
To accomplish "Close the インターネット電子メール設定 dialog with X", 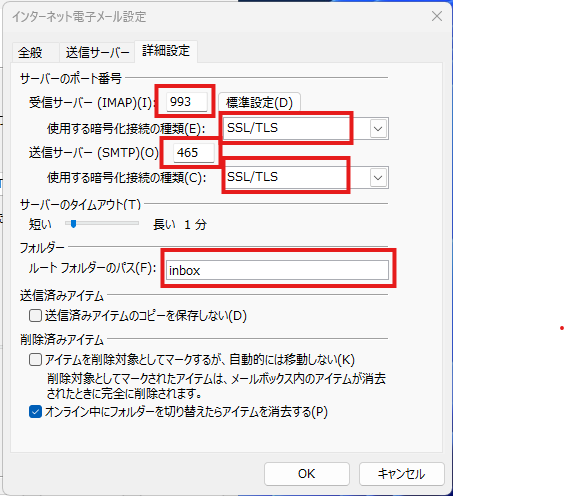I will 437,16.
